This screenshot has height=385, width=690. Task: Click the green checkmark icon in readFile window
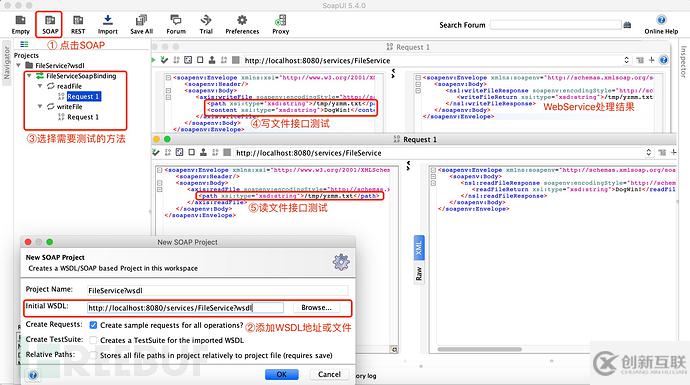click(156, 153)
